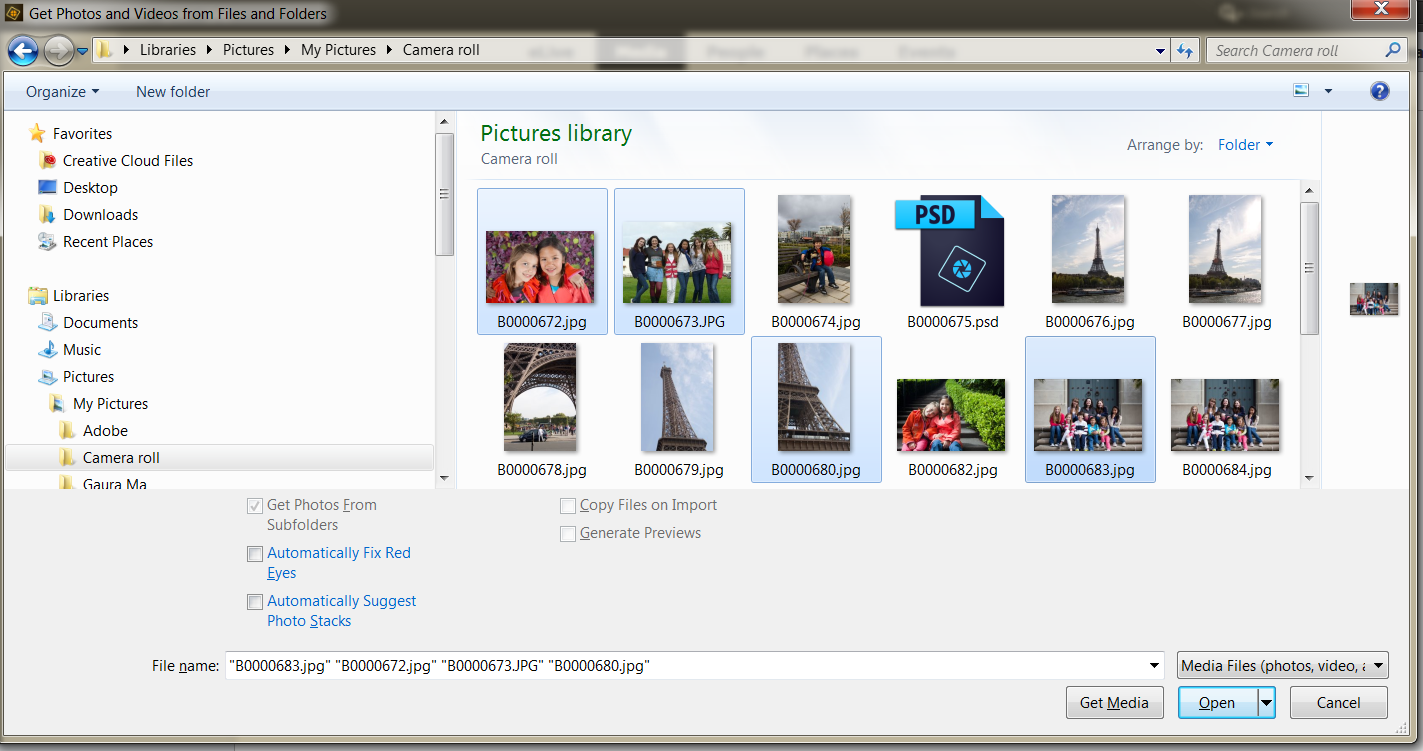Viewport: 1423px width, 751px height.
Task: Open the Organize menu
Action: click(61, 91)
